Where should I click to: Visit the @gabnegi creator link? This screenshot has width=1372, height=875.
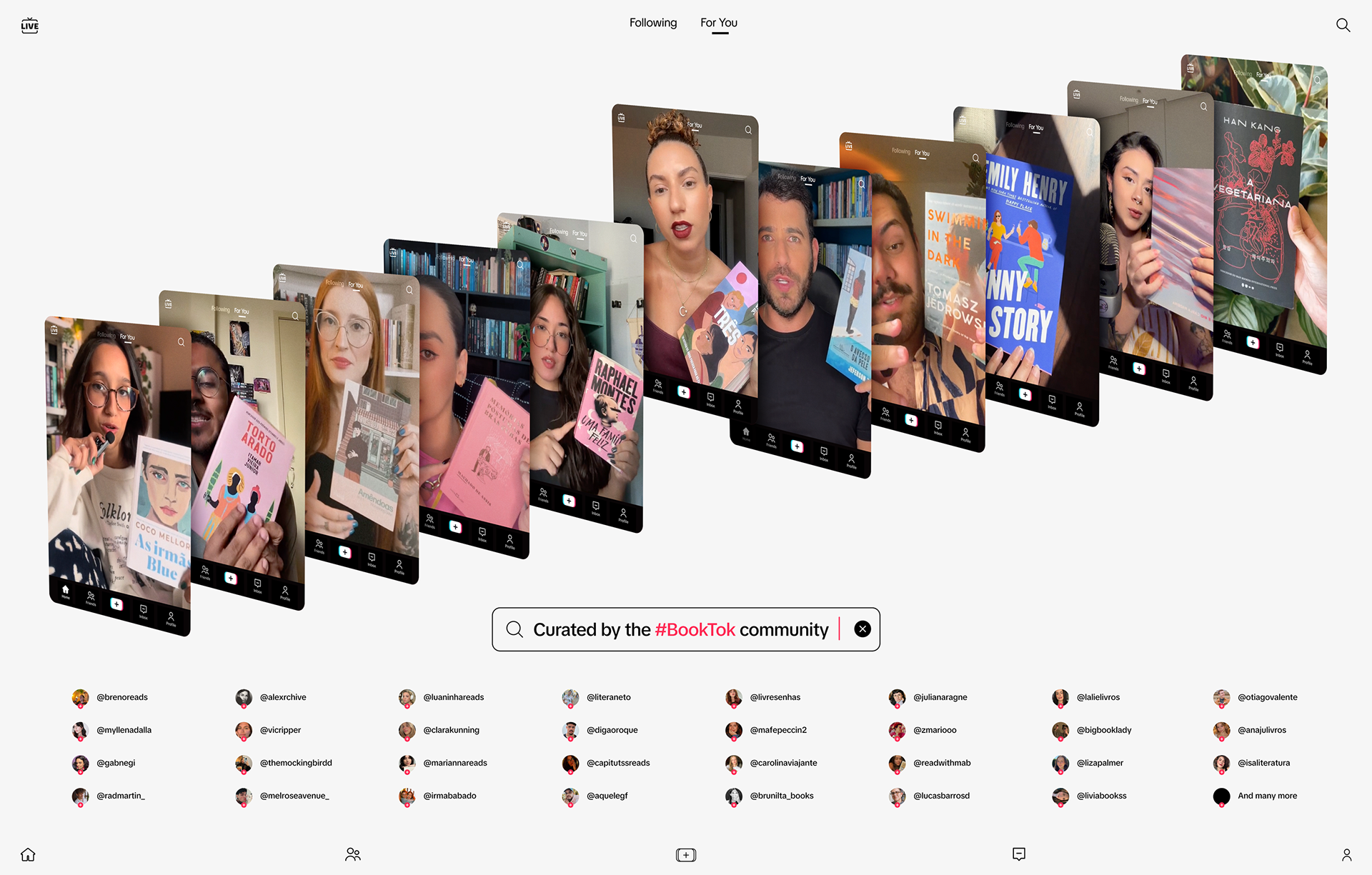116,763
